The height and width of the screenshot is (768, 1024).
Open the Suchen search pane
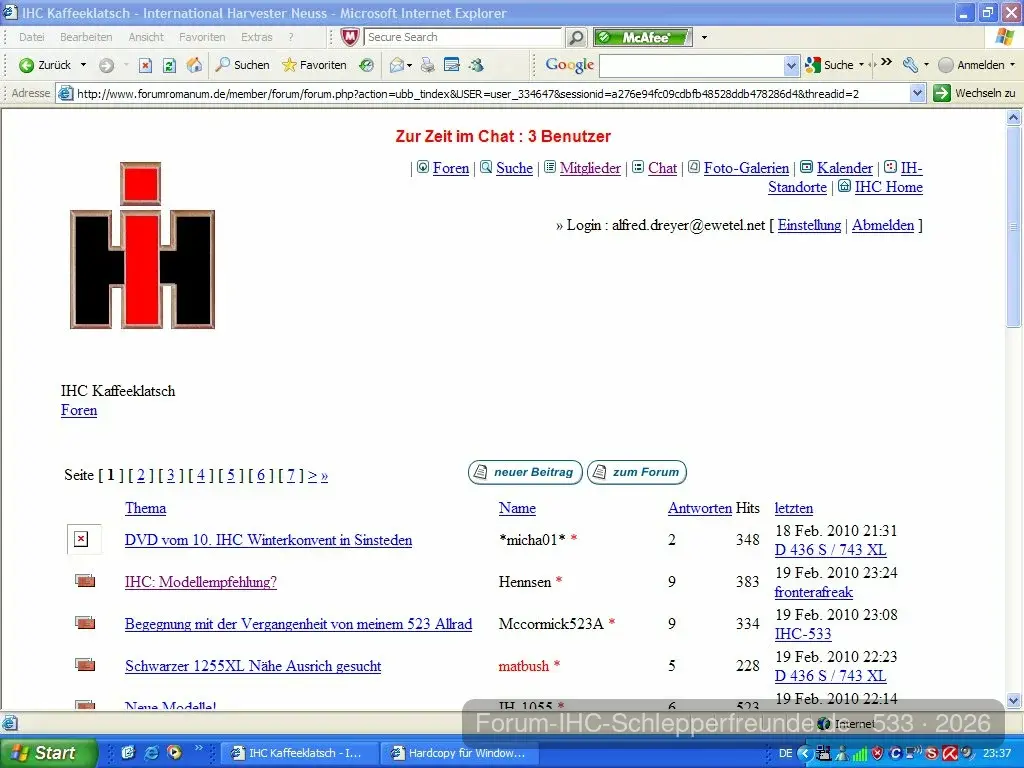tap(242, 65)
